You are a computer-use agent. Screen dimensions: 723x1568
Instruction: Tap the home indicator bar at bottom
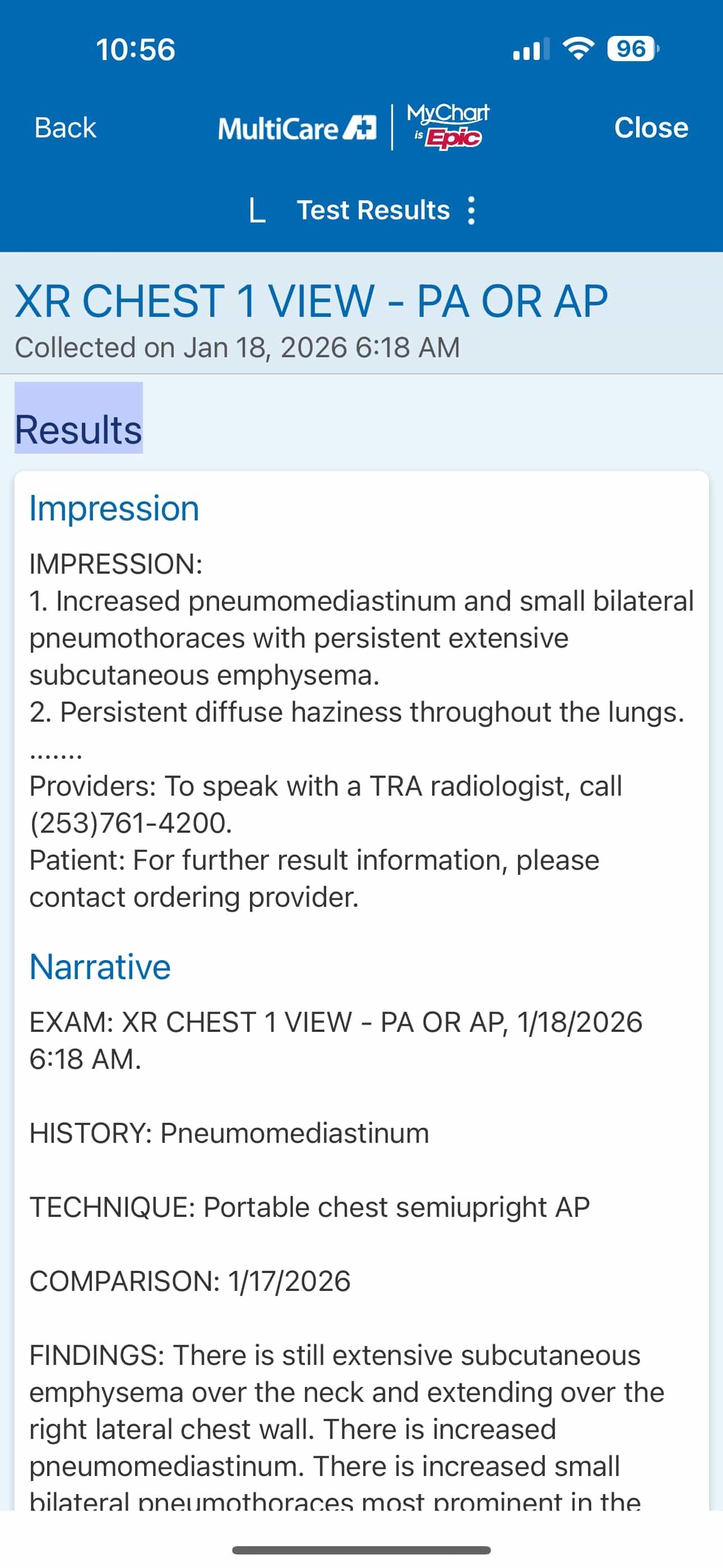[361, 1549]
